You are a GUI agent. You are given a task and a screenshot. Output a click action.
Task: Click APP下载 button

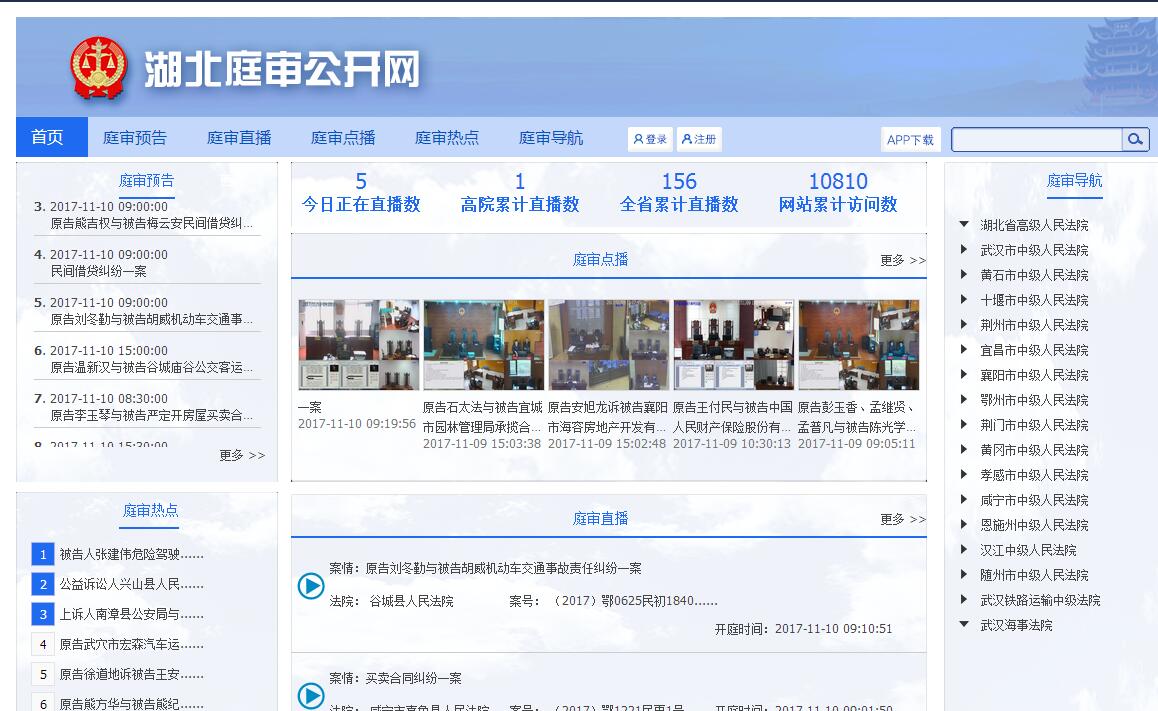[x=910, y=140]
